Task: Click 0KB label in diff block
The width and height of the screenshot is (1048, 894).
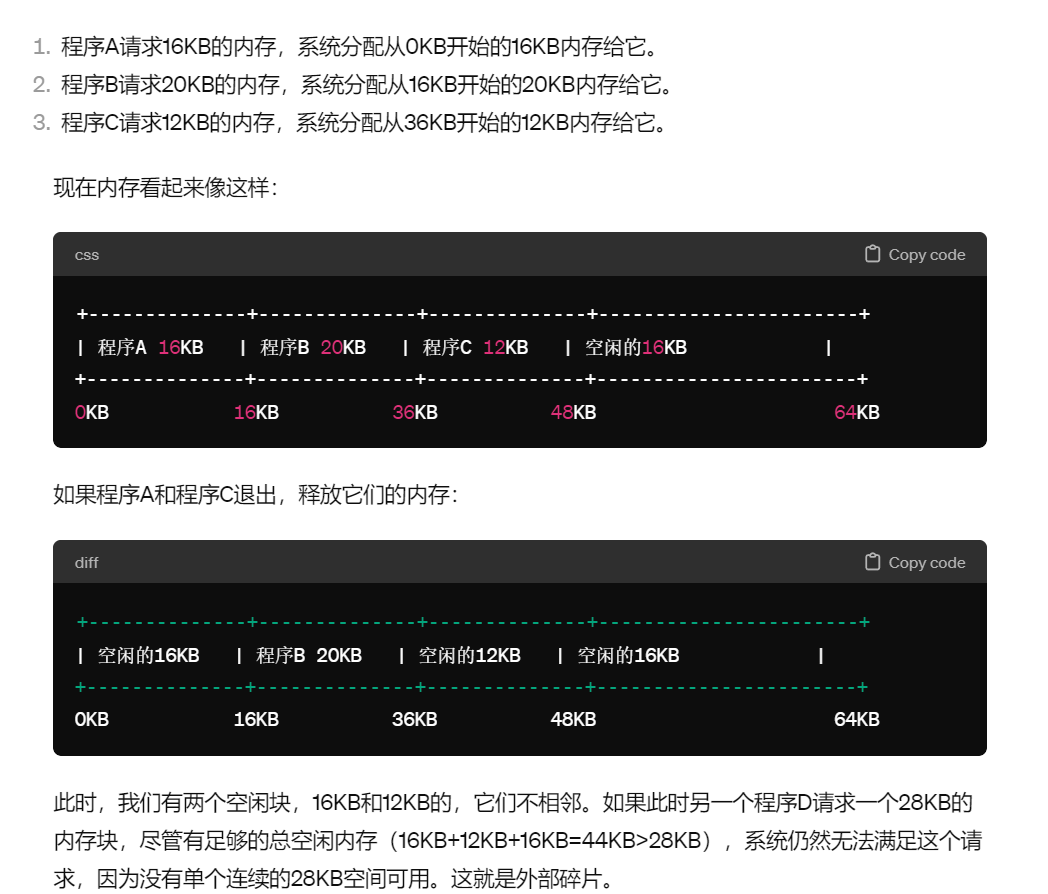Action: [92, 720]
